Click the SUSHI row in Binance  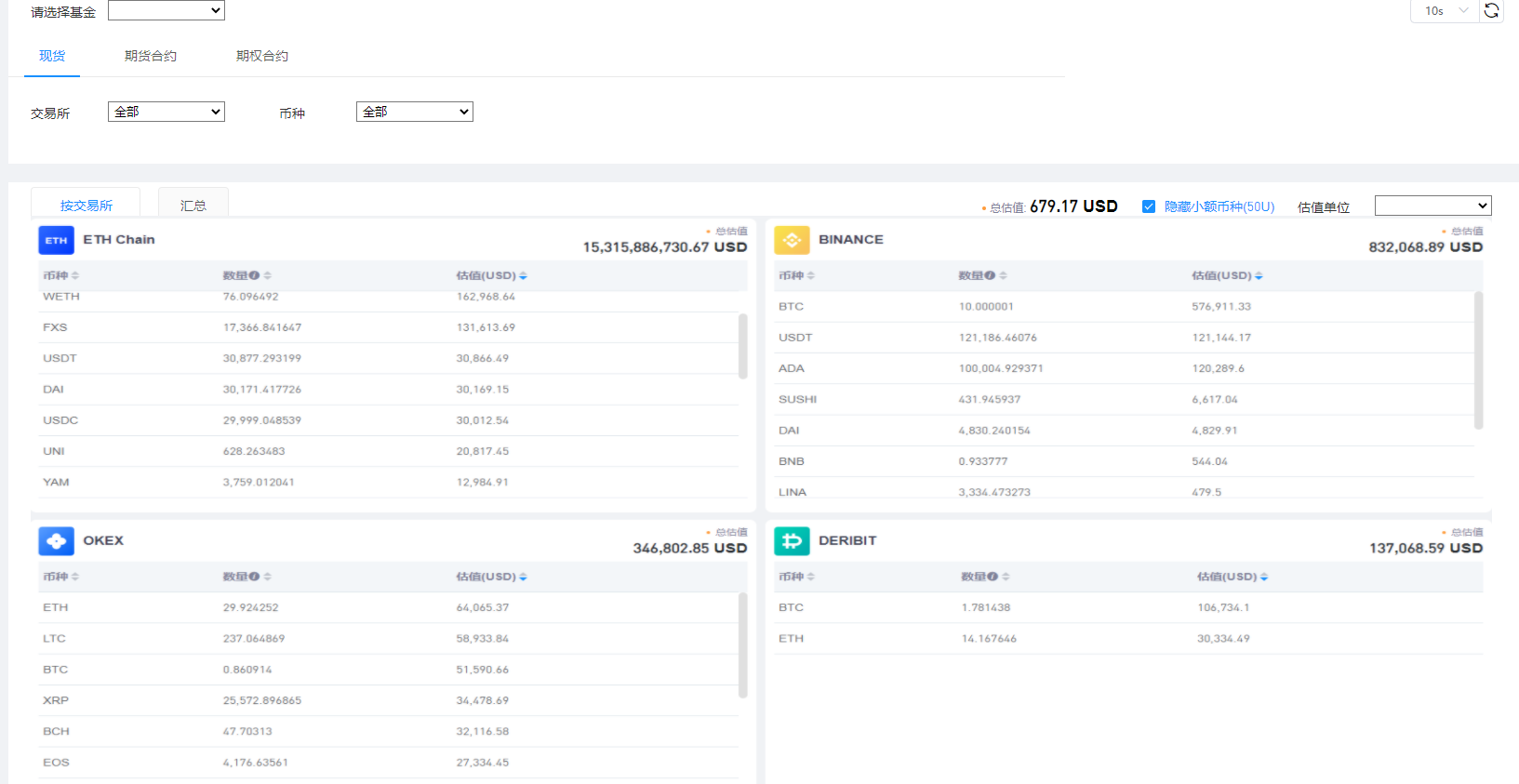click(x=1125, y=399)
